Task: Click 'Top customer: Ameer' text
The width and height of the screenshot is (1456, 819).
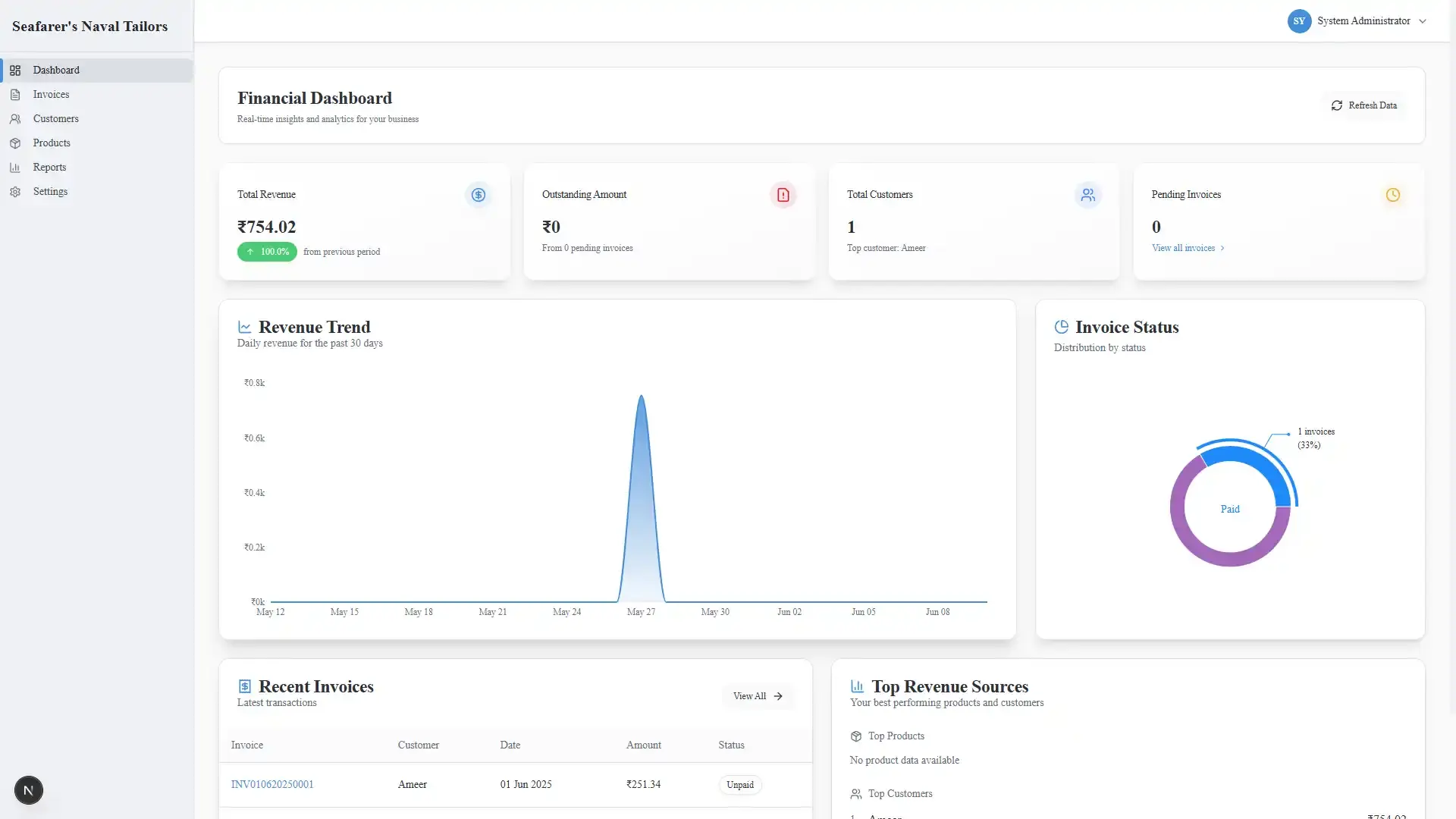Action: [x=886, y=248]
